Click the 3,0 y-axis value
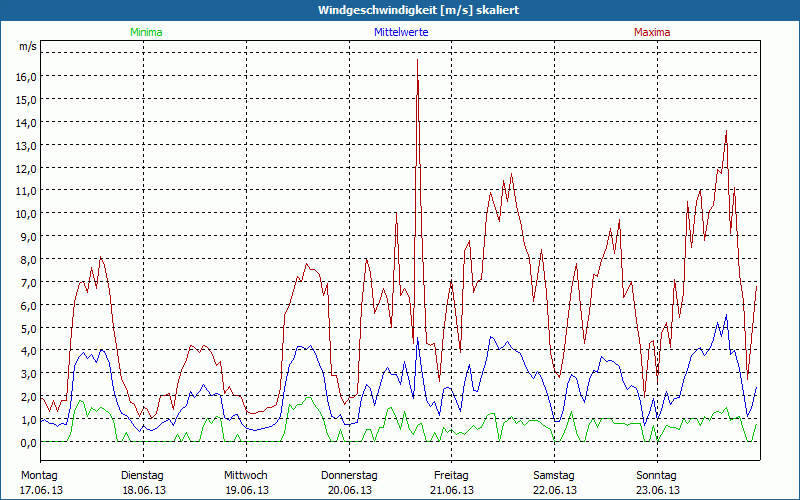Image resolution: width=800 pixels, height=500 pixels. coord(30,374)
